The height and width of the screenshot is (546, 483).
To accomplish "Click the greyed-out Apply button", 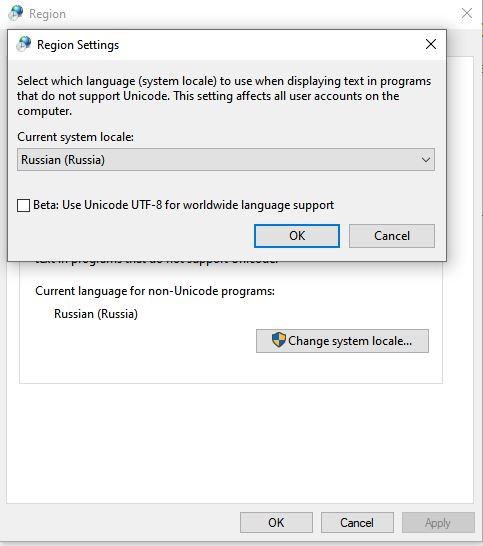I will pos(438,522).
